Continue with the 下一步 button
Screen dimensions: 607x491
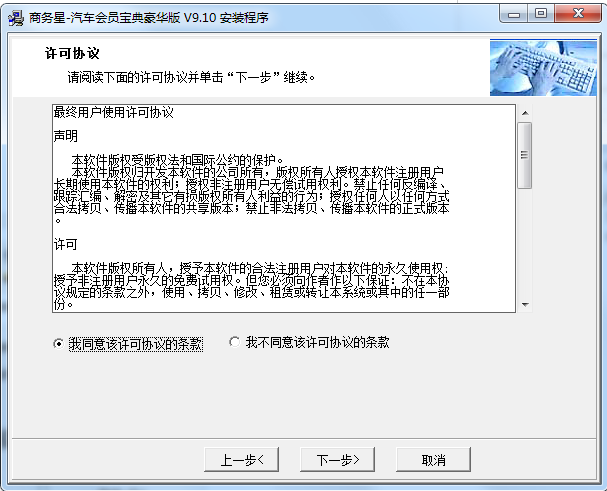pyautogui.click(x=338, y=460)
